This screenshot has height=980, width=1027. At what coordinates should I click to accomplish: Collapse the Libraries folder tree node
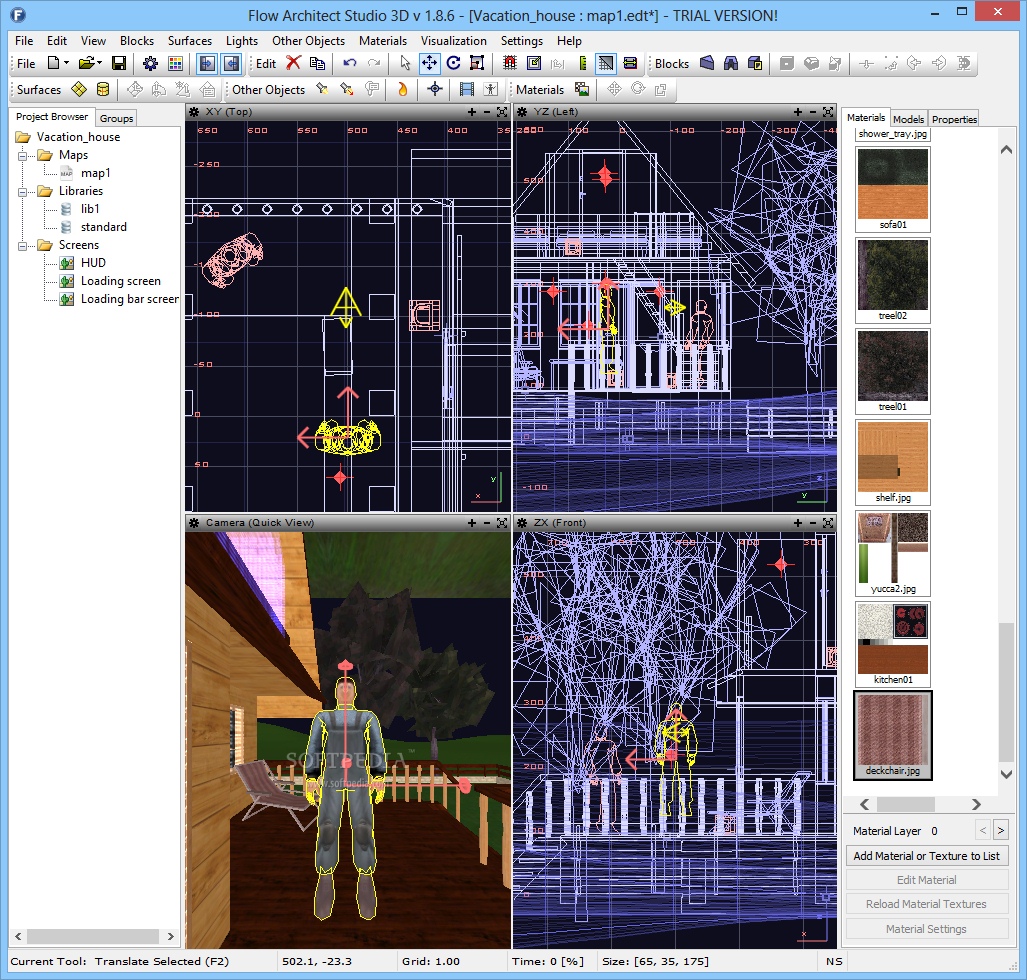tap(23, 192)
